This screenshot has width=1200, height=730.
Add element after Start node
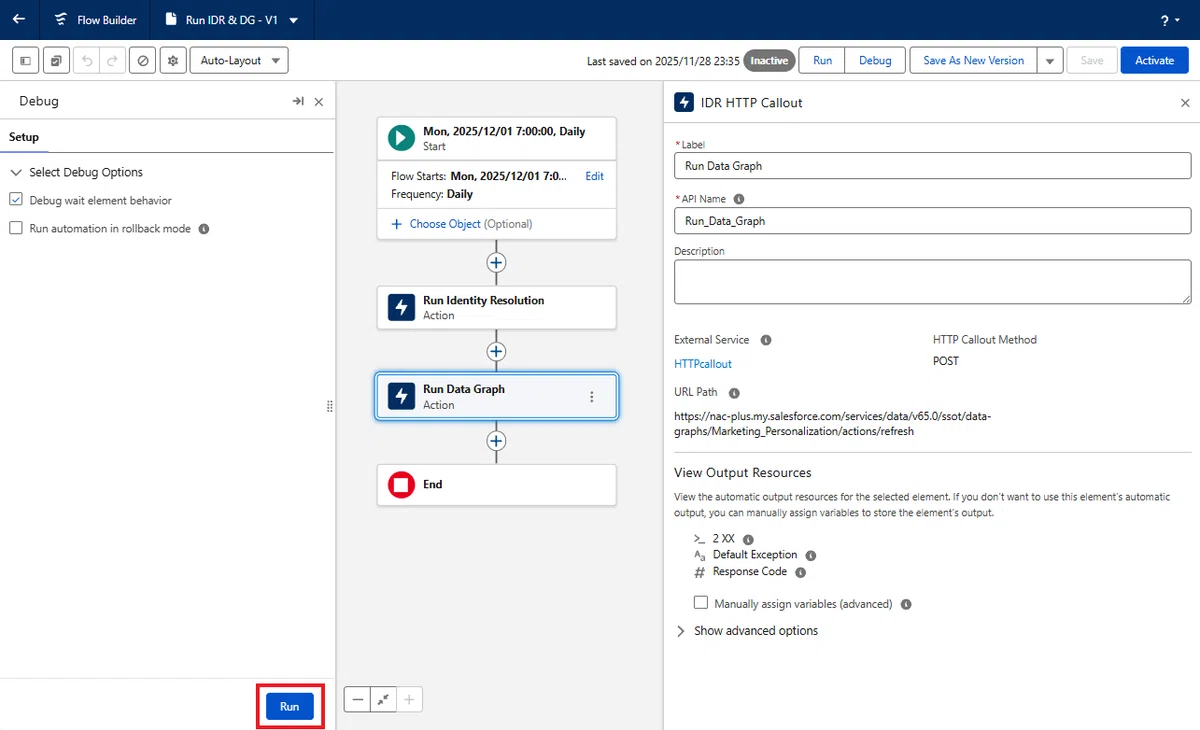point(496,263)
